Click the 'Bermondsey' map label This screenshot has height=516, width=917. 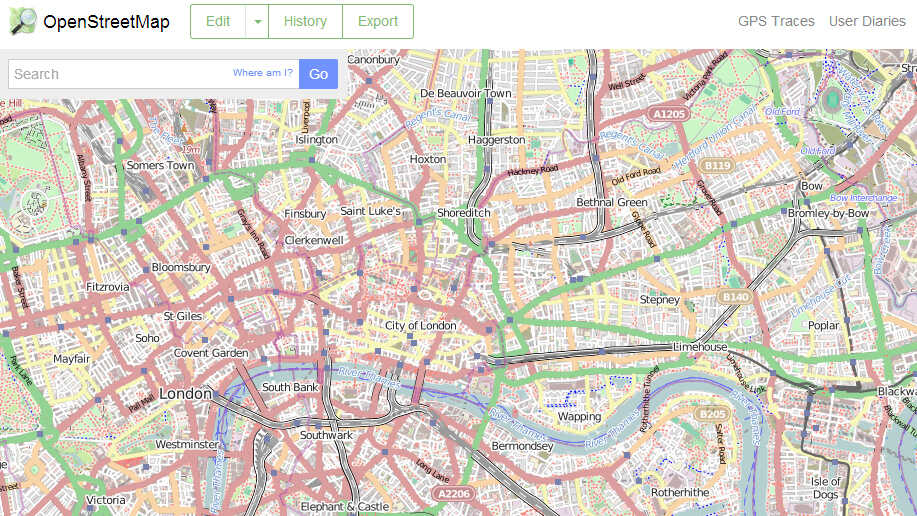click(x=522, y=446)
